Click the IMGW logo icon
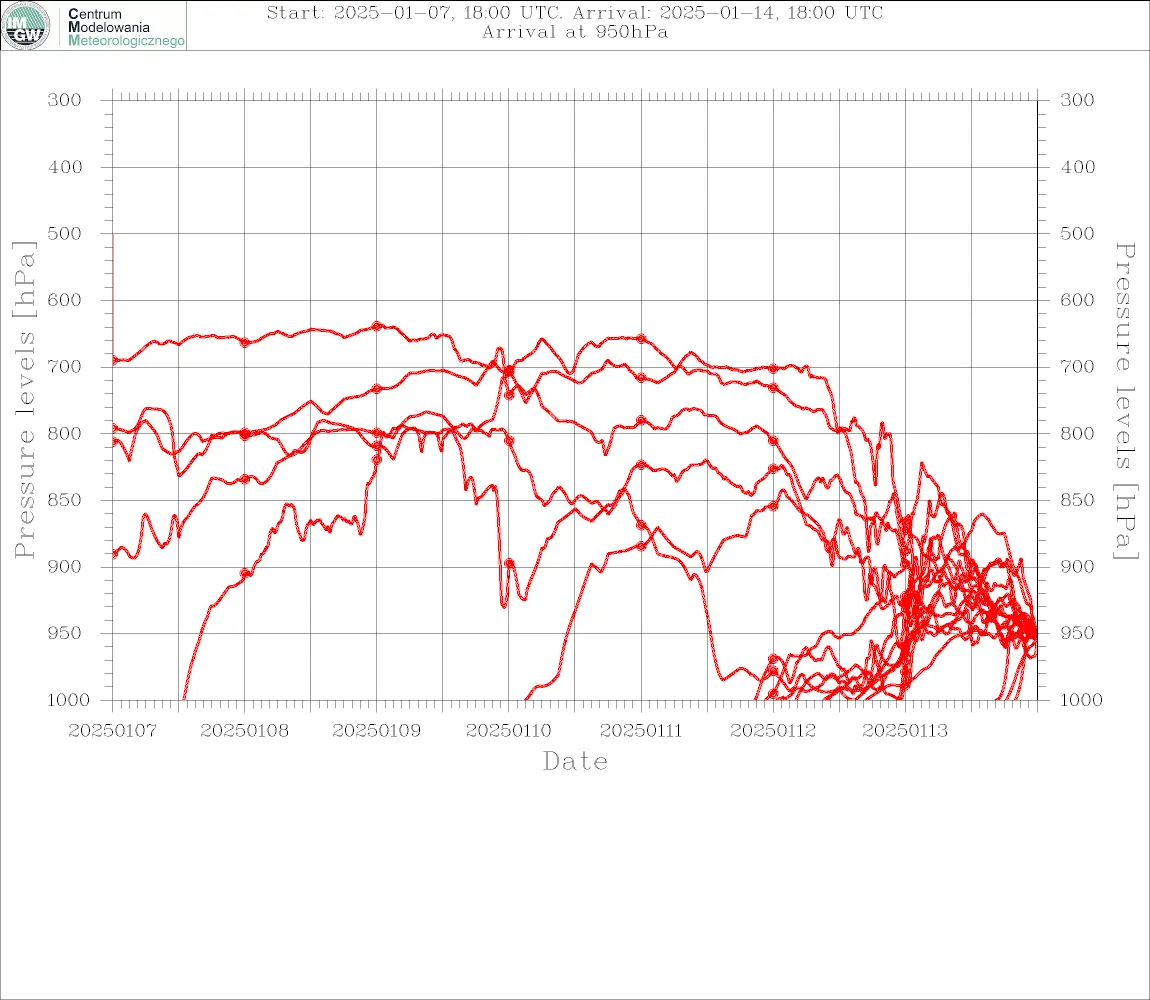1150x1000 pixels. (26, 26)
